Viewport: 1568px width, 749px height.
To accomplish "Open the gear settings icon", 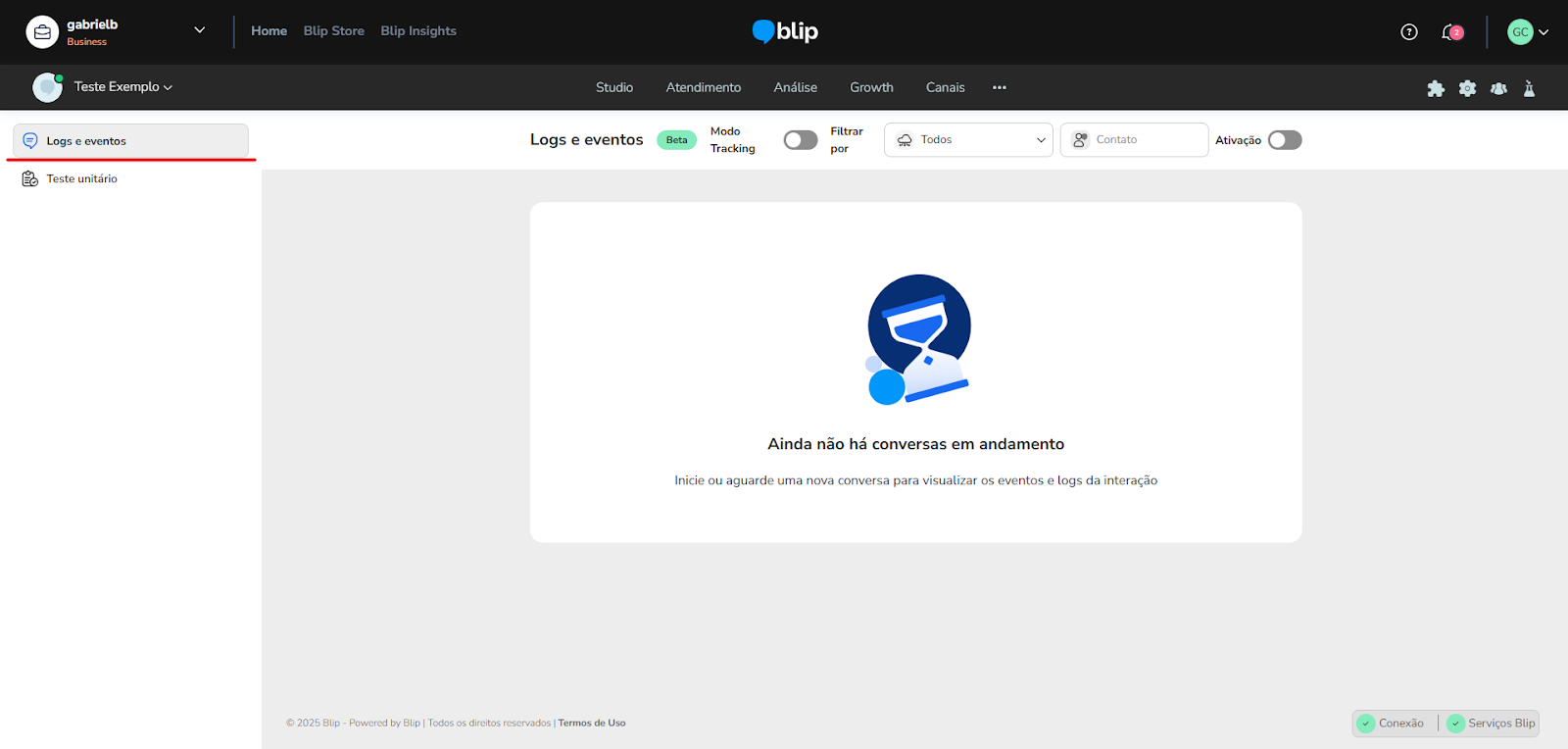I will coord(1467,88).
